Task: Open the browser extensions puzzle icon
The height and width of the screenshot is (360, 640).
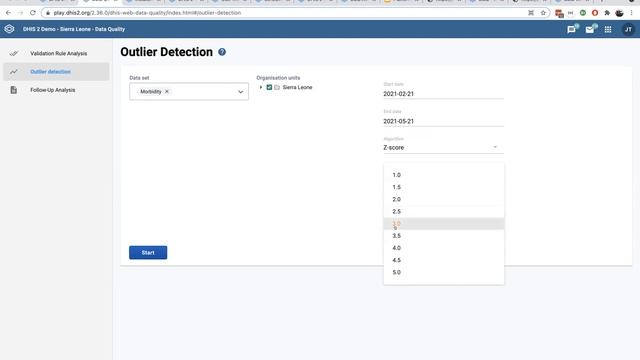Action: (x=607, y=13)
